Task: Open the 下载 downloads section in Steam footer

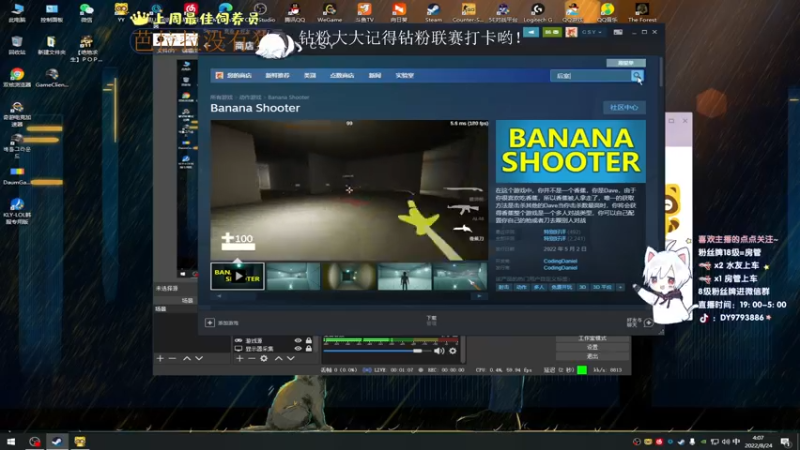Action: 432,320
